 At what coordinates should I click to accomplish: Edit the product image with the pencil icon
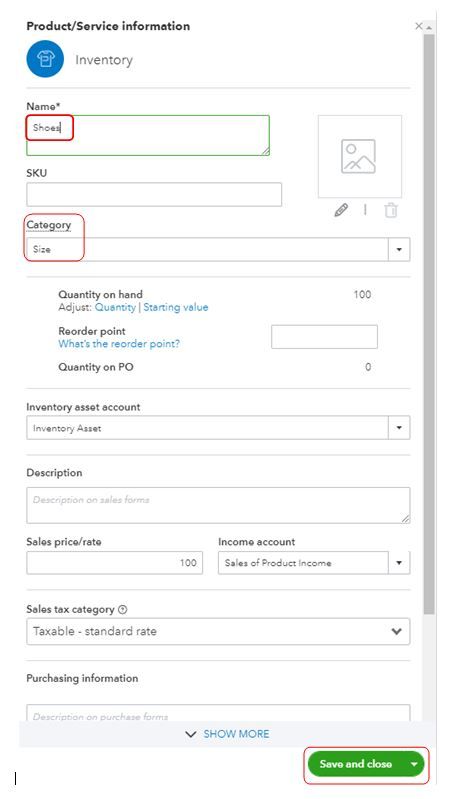click(341, 210)
